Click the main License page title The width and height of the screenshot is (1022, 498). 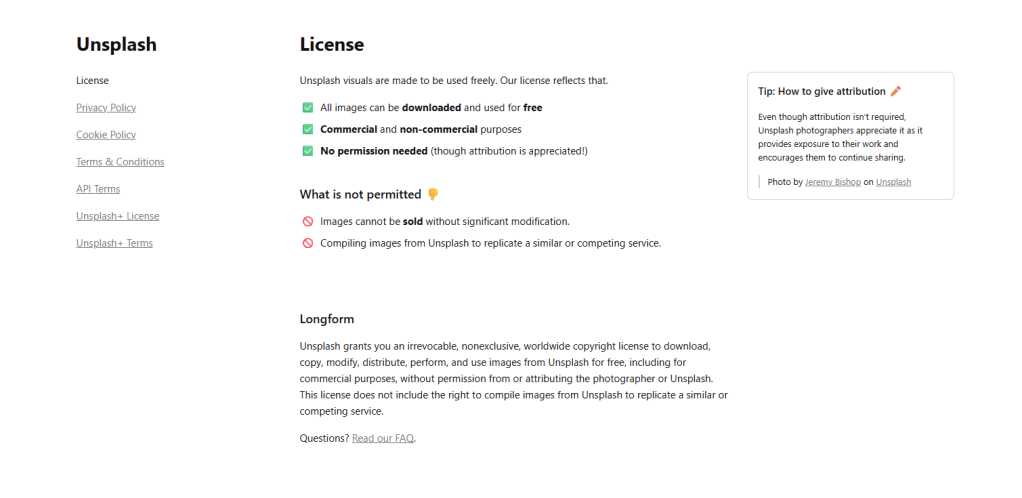332,44
